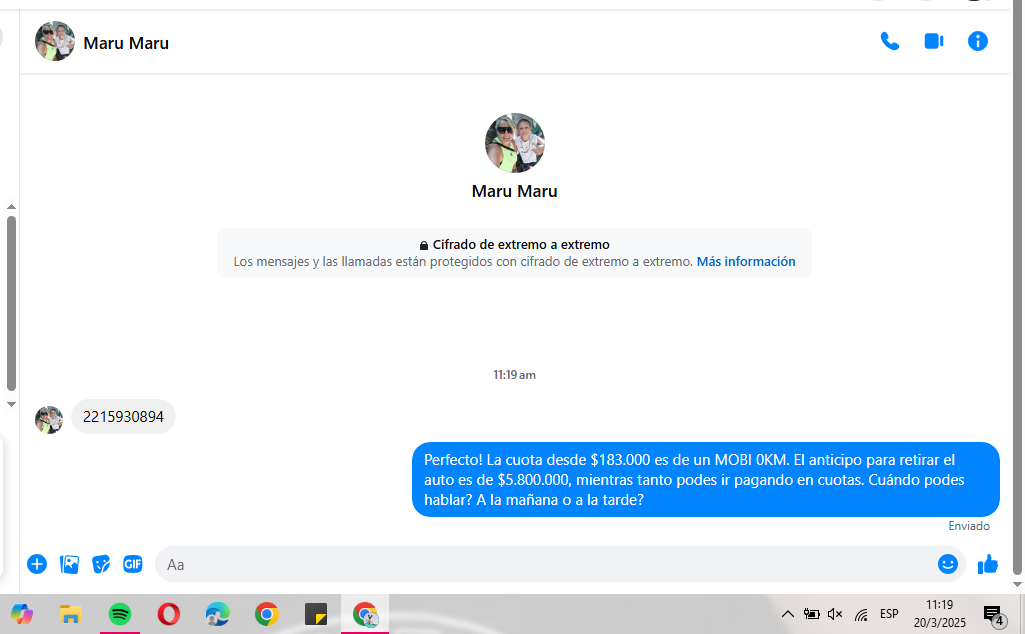1025x634 pixels.
Task: Start a voice call with Maru Maru
Action: pyautogui.click(x=889, y=41)
